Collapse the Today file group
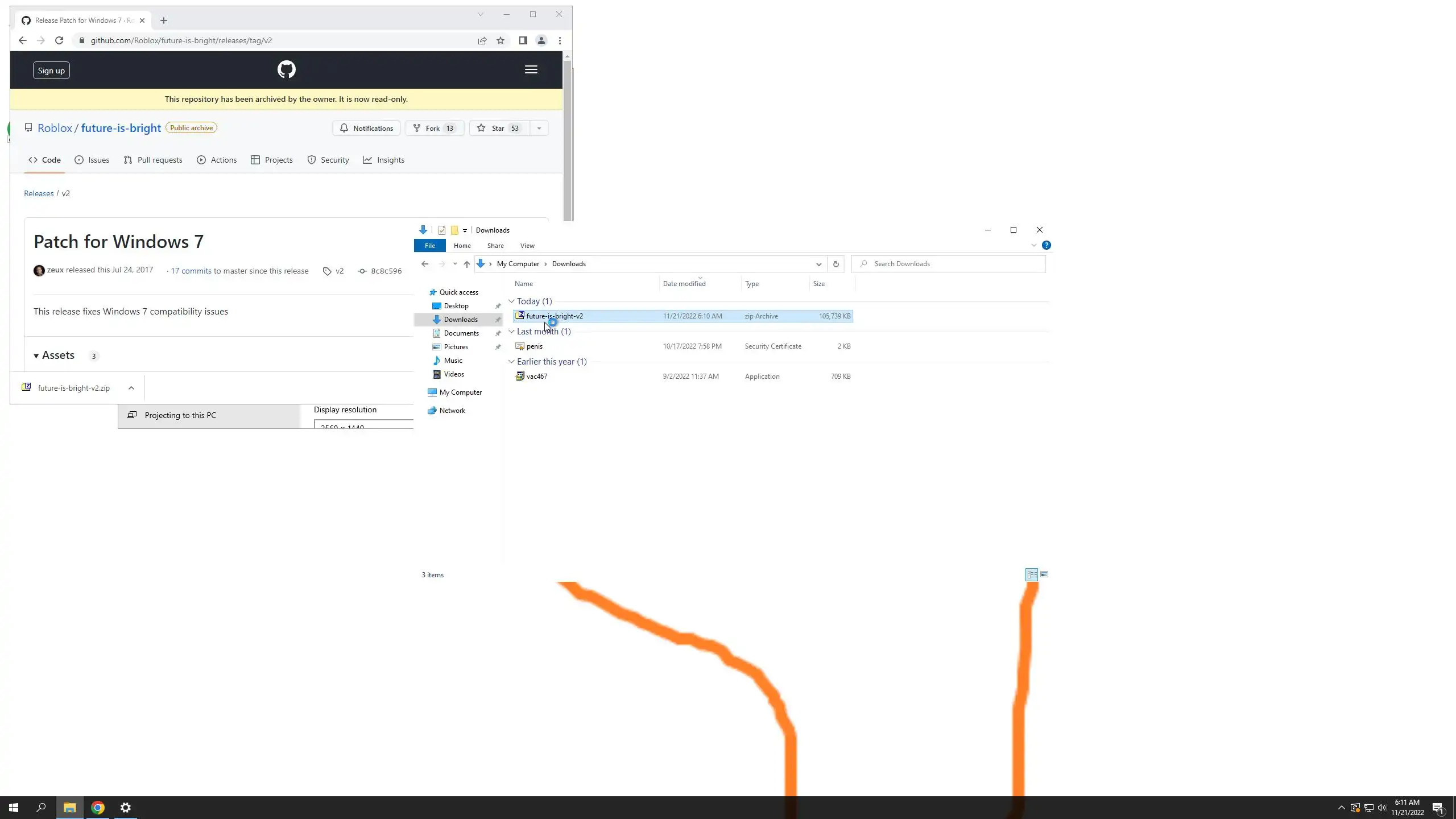Viewport: 1456px width, 819px height. (x=511, y=301)
